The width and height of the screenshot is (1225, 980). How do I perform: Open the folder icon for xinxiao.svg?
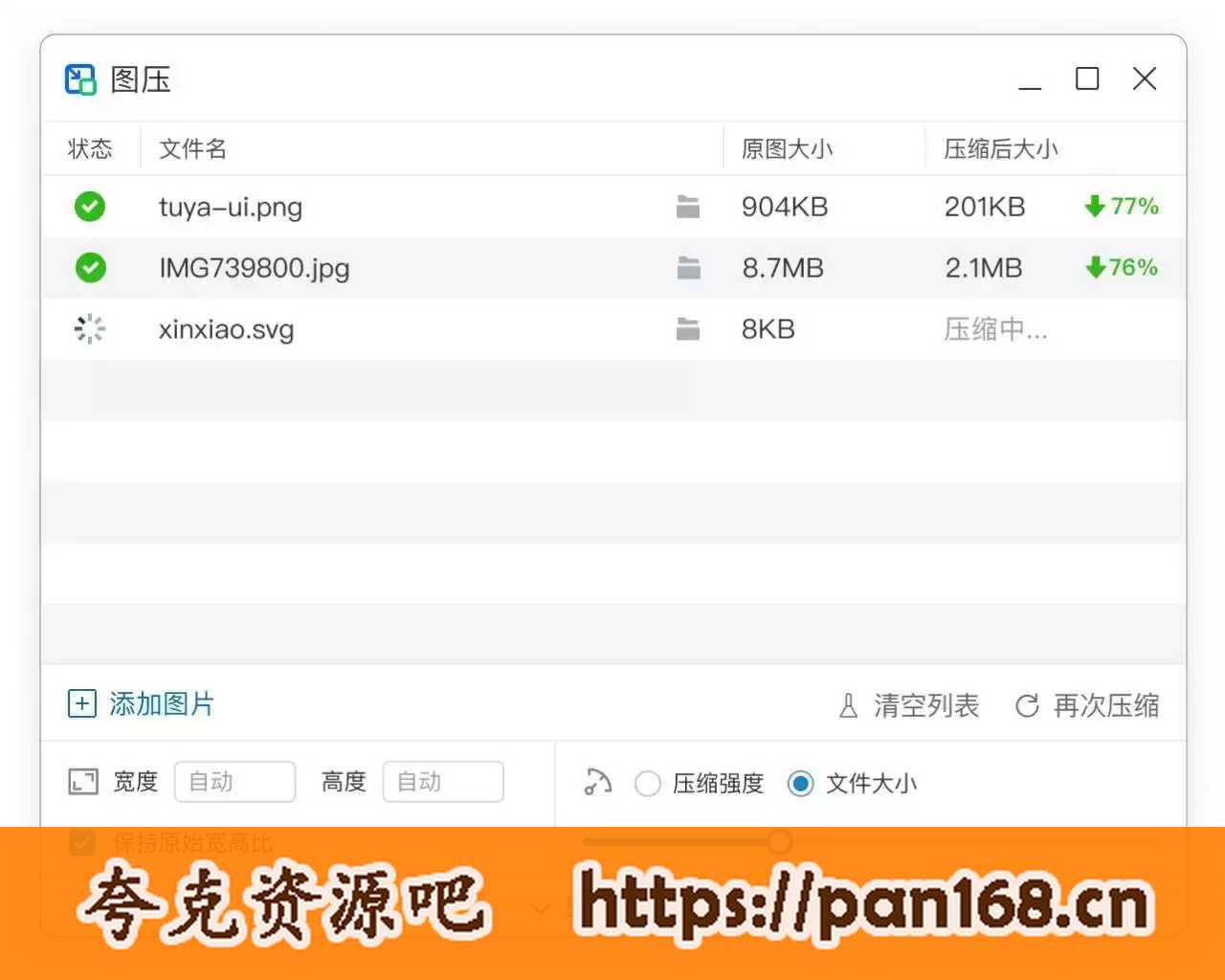688,328
